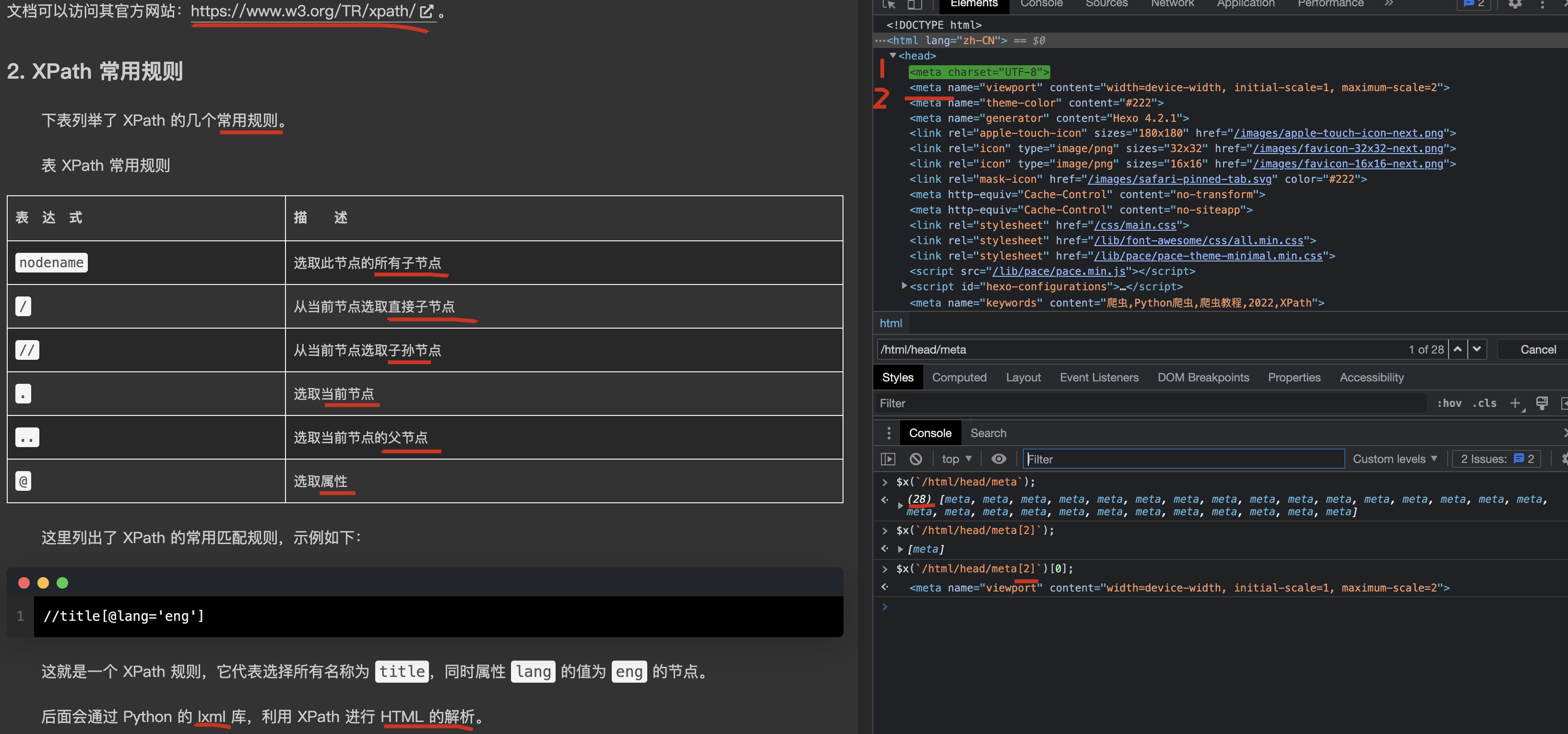
Task: Open the Event Listeners tab
Action: (1099, 378)
